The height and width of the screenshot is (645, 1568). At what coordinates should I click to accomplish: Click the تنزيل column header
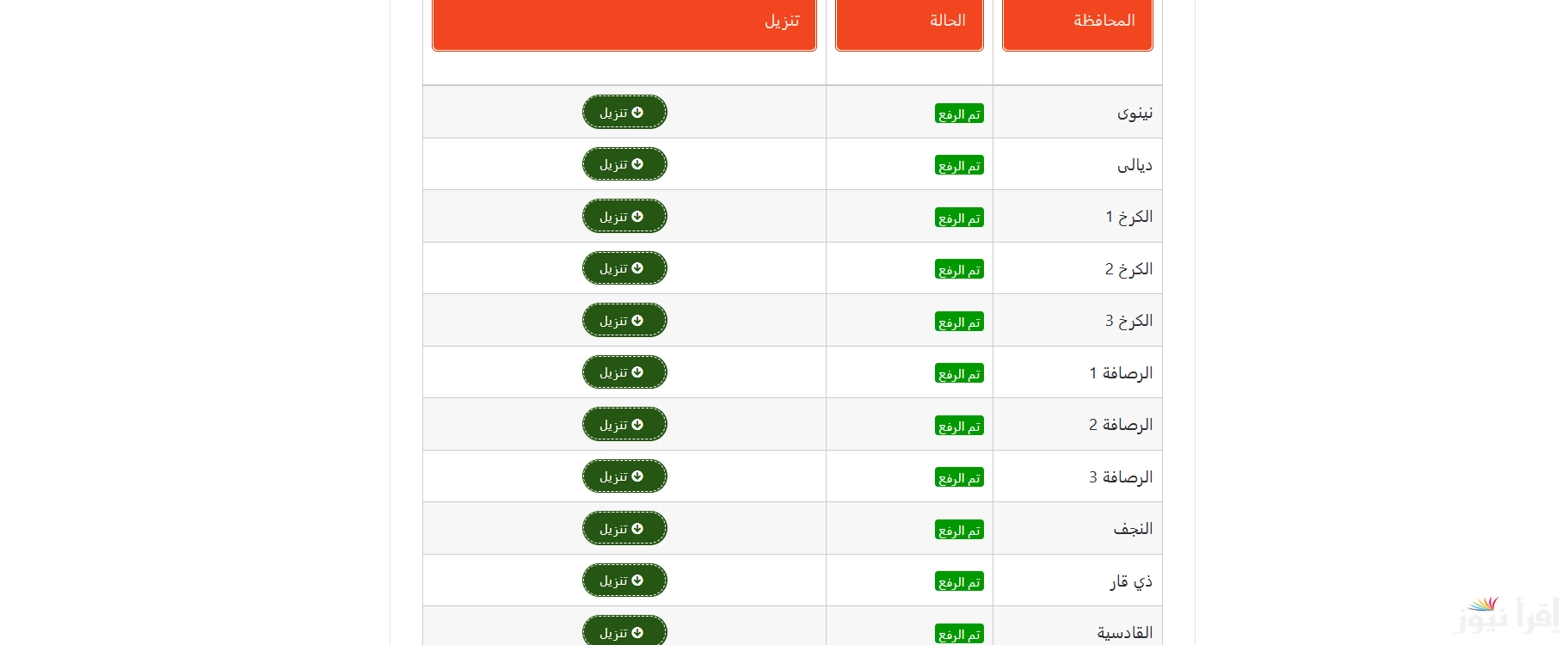click(624, 24)
